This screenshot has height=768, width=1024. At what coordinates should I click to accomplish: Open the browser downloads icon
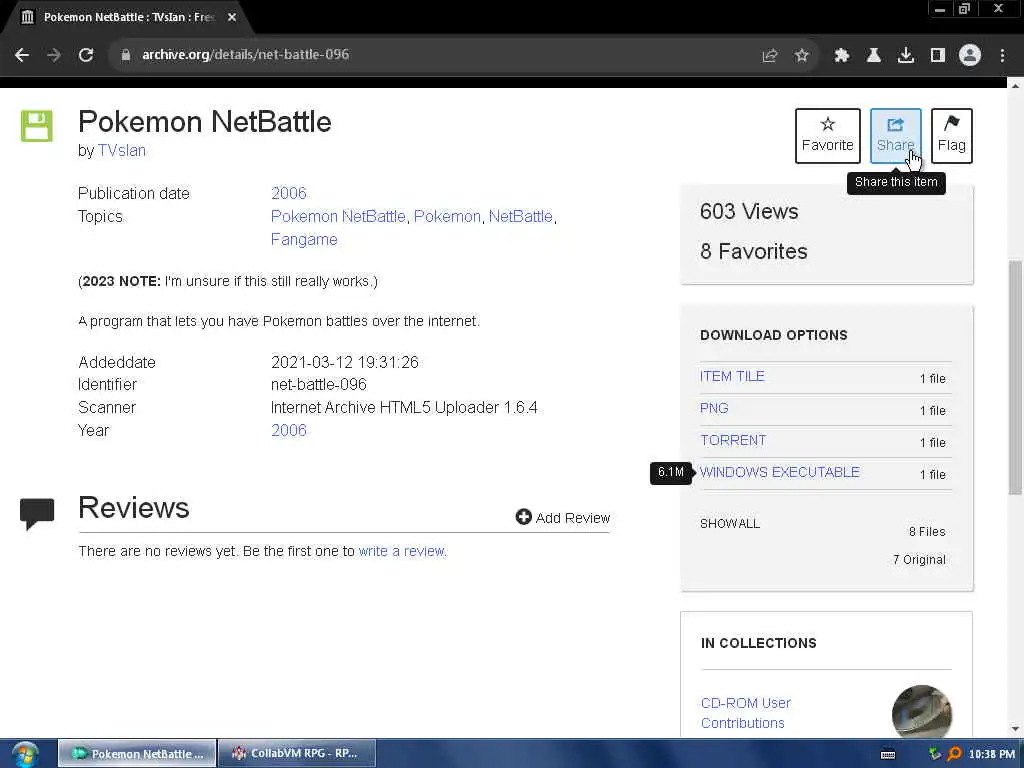coord(906,56)
